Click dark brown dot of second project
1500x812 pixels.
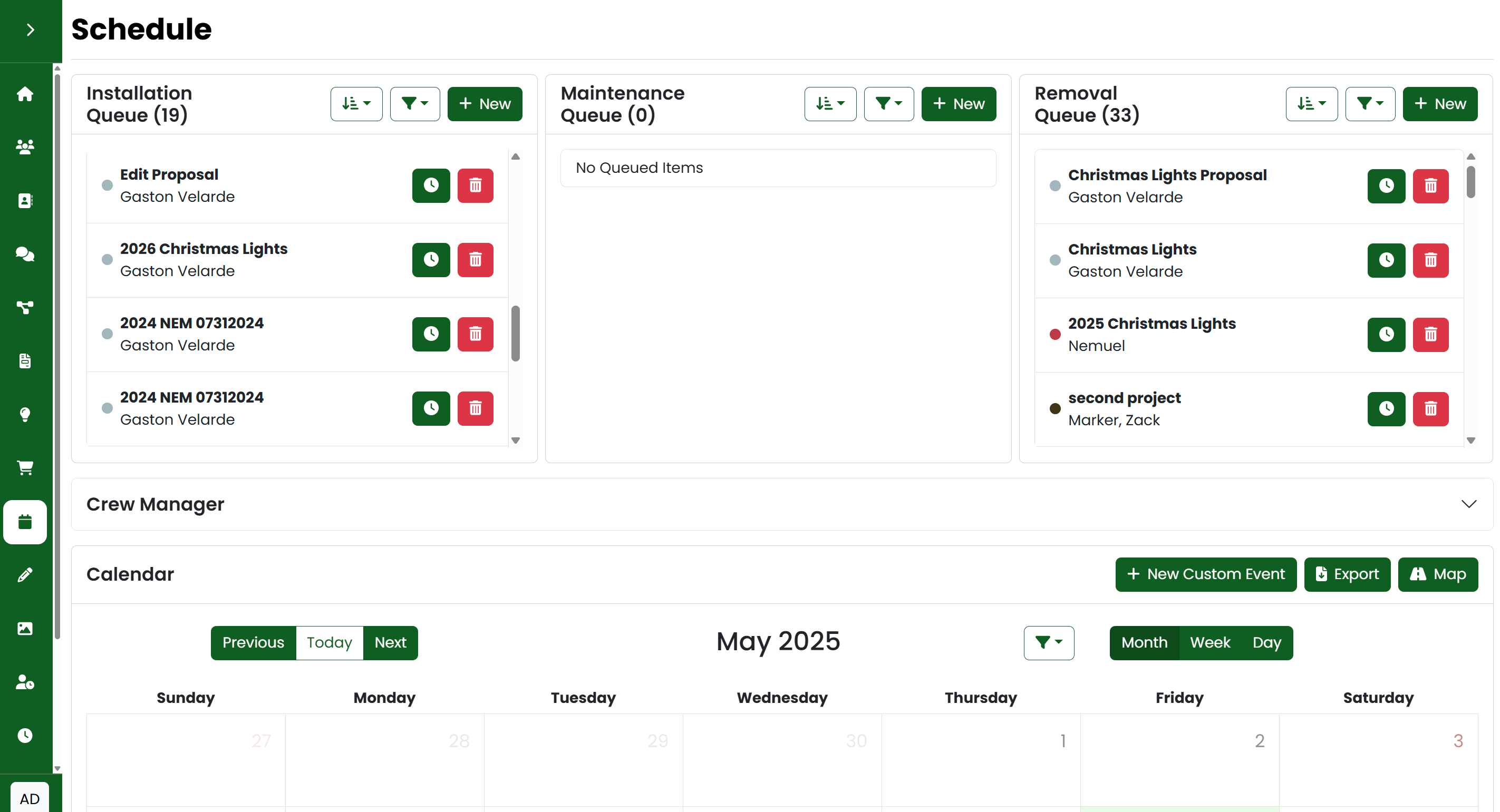pyautogui.click(x=1054, y=408)
